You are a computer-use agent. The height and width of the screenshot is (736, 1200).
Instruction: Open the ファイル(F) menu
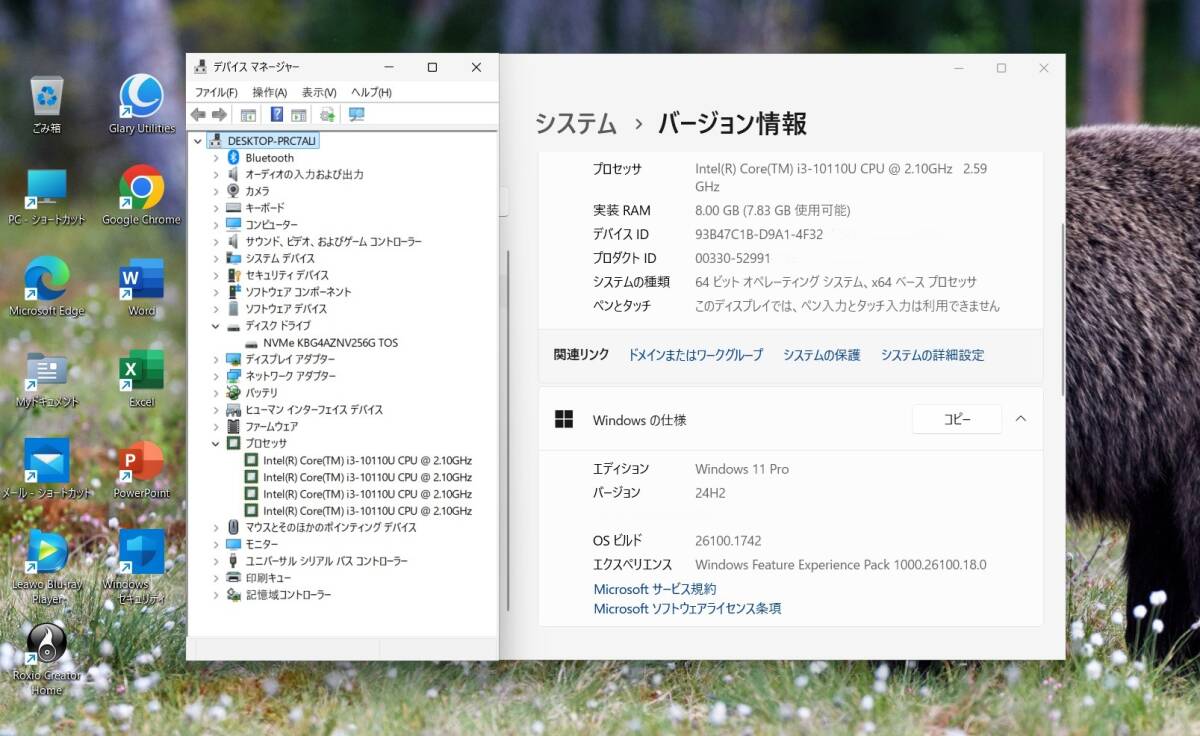pyautogui.click(x=216, y=92)
